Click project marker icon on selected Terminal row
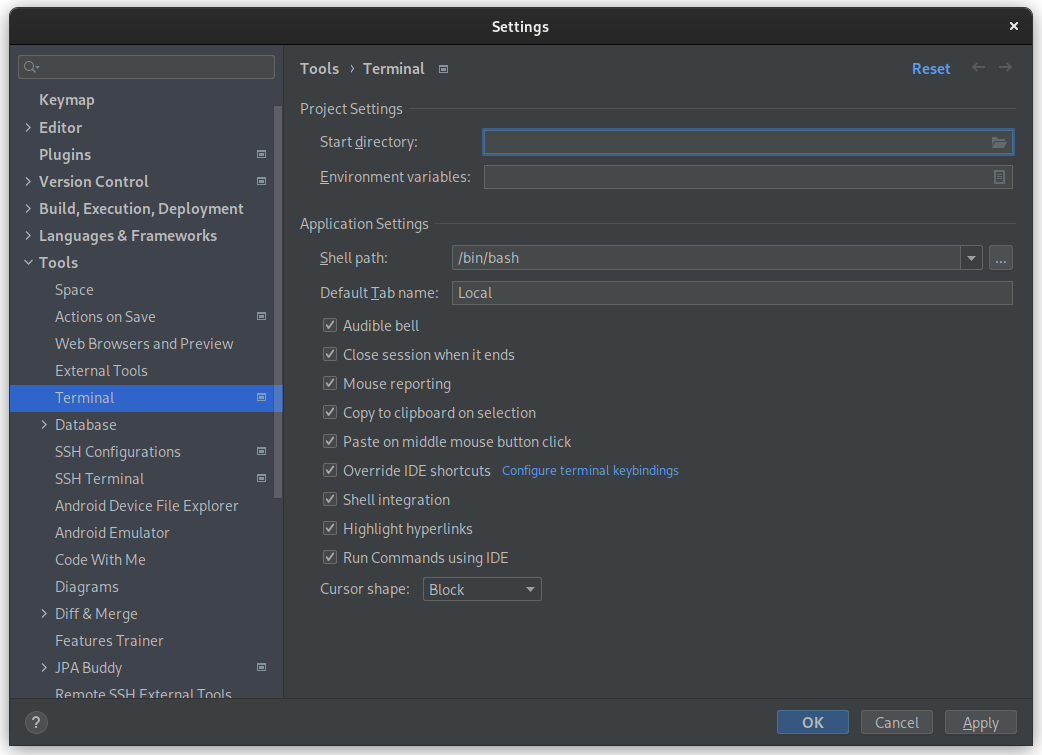1042x755 pixels. pyautogui.click(x=261, y=397)
